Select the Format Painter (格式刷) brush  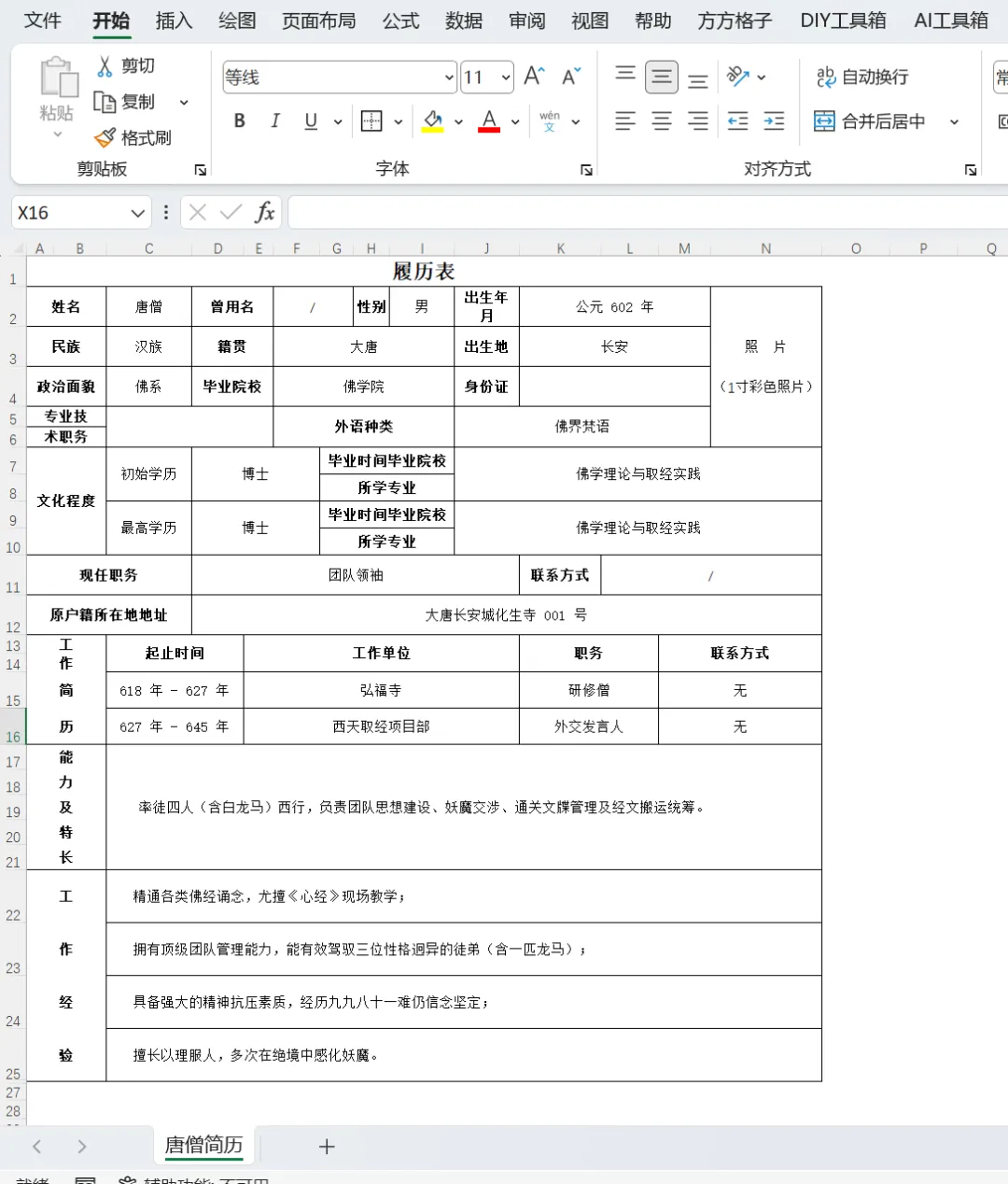pos(105,137)
